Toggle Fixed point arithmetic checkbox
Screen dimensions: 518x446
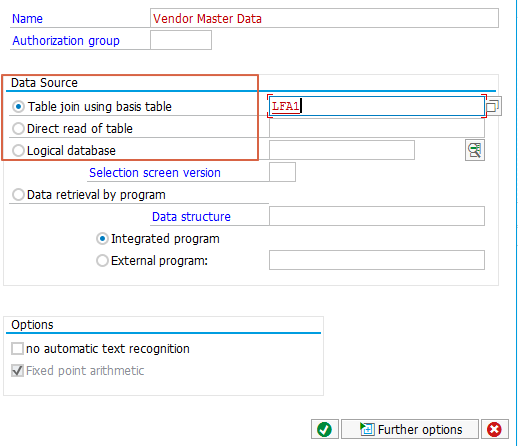(17, 371)
